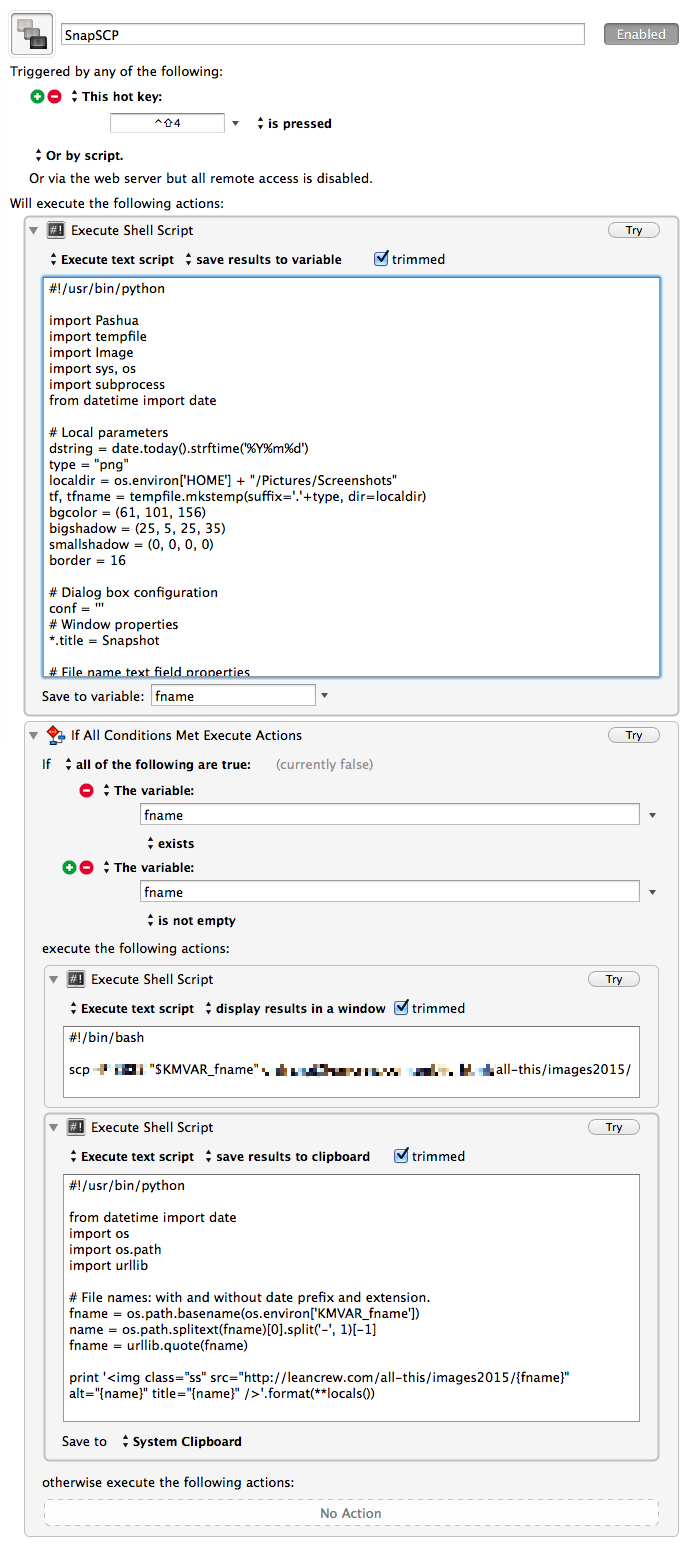
Task: Click the macro name field 'SnapSCP'
Action: (x=322, y=35)
